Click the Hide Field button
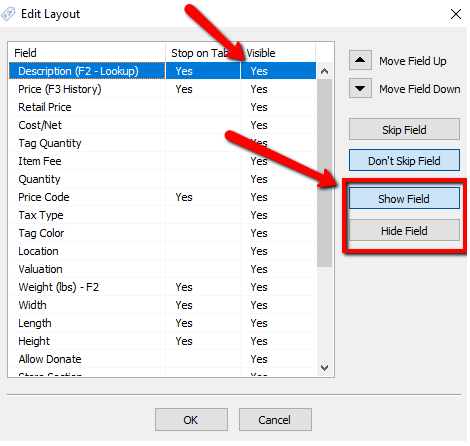470x446 pixels. (x=404, y=230)
